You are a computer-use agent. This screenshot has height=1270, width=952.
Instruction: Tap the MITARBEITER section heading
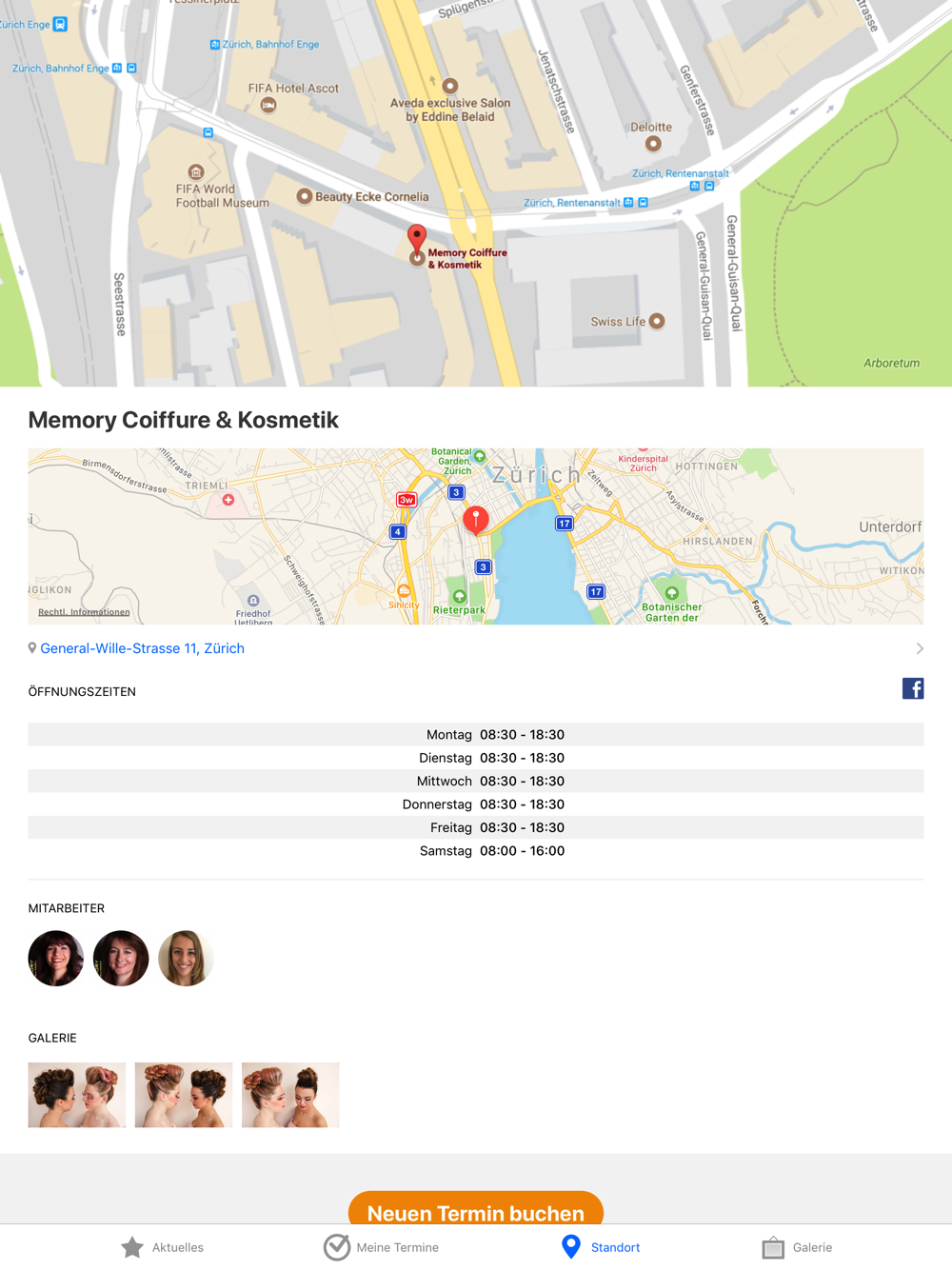pyautogui.click(x=67, y=908)
